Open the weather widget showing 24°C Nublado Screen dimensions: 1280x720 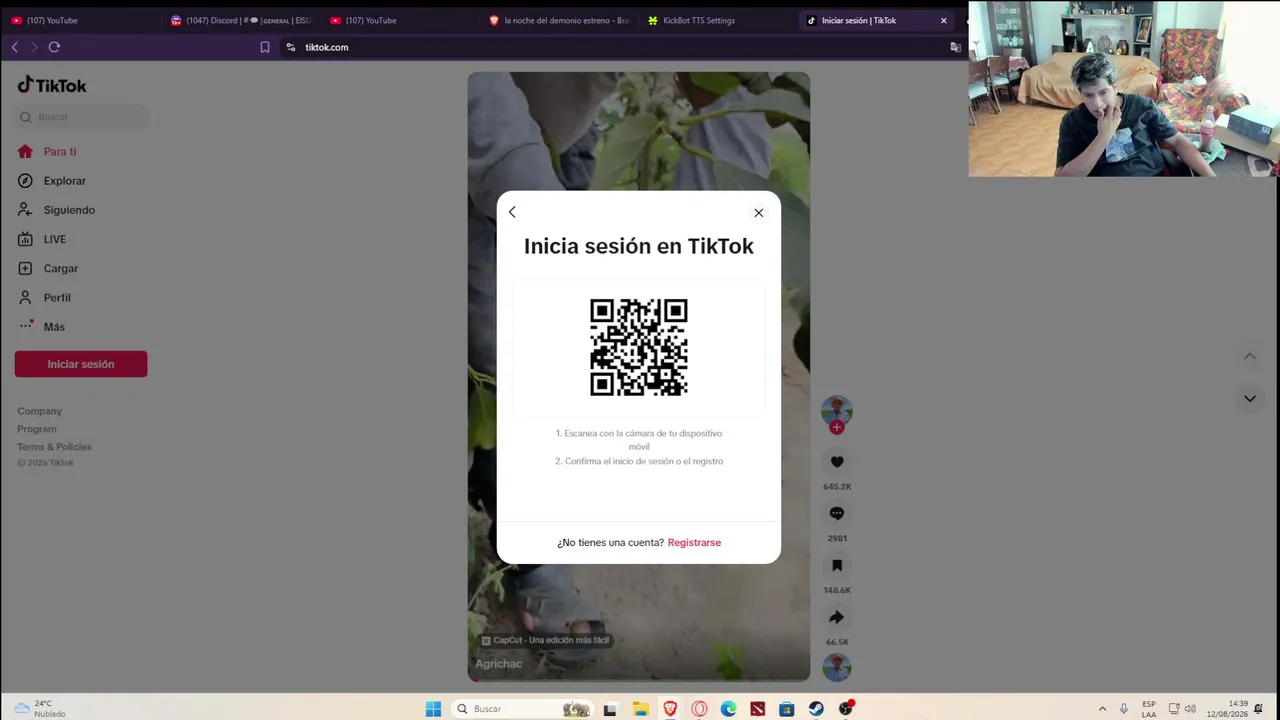(40, 709)
